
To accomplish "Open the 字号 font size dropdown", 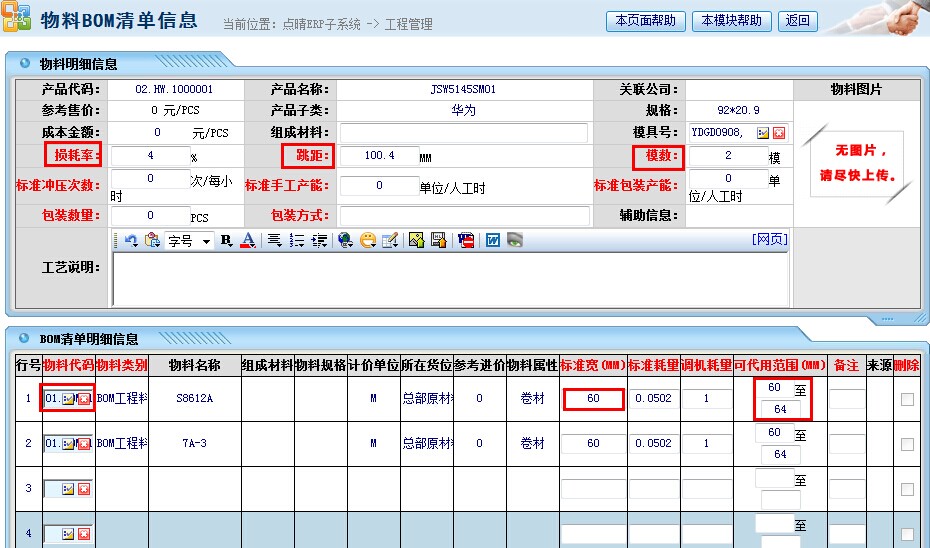I will 206,240.
